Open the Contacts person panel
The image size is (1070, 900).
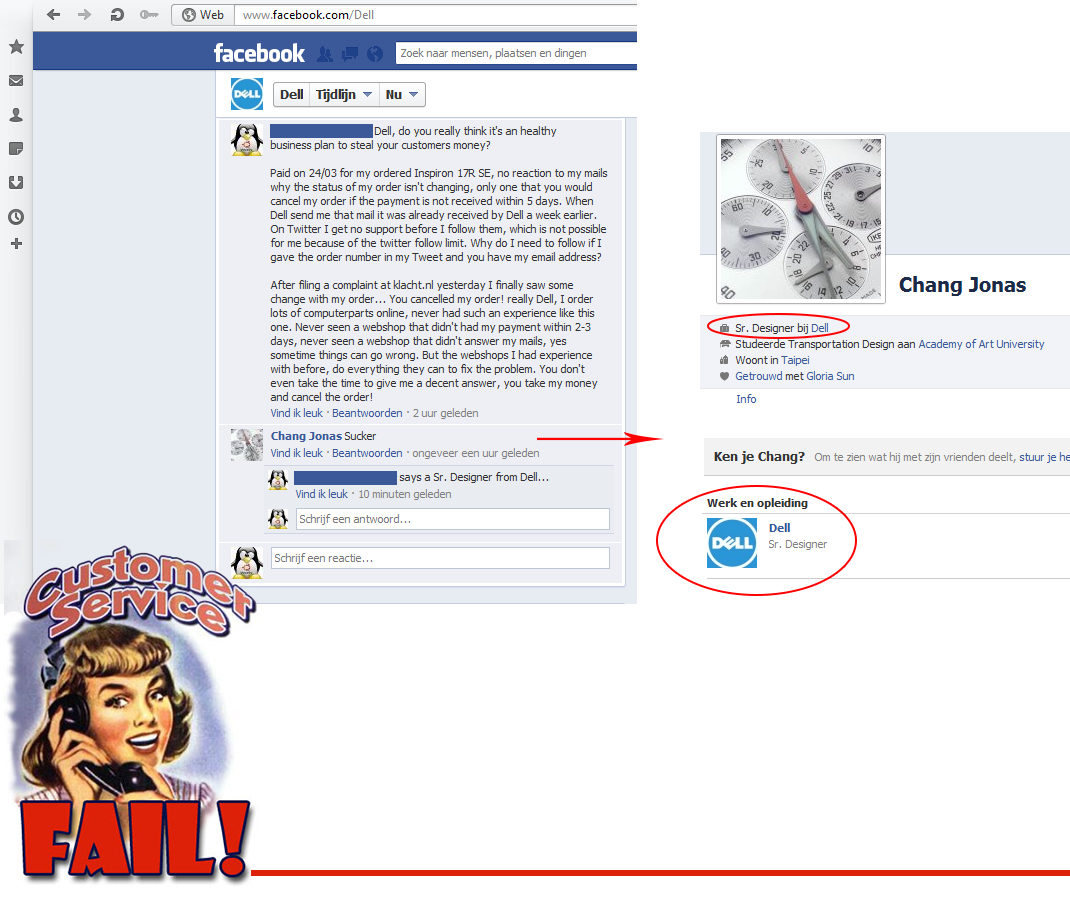click(16, 115)
